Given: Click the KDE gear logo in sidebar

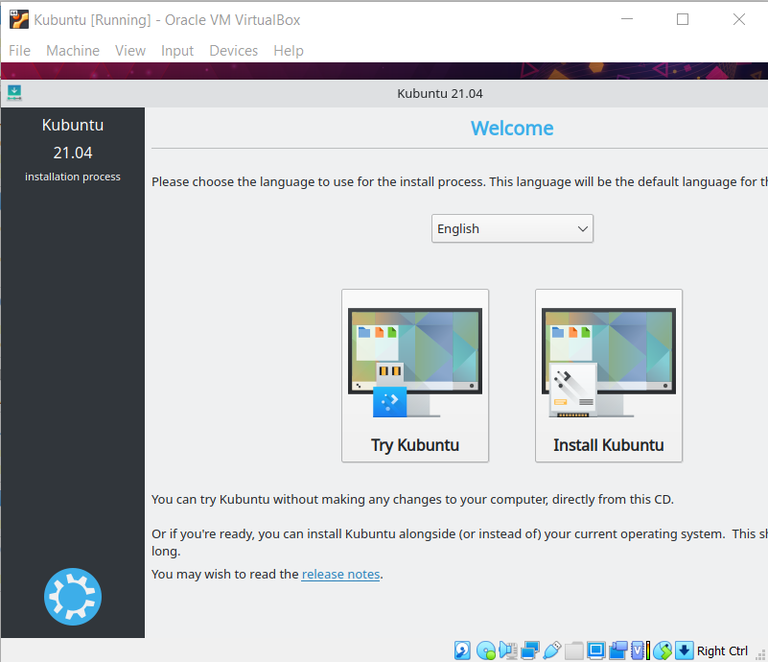Looking at the screenshot, I should point(72,596).
